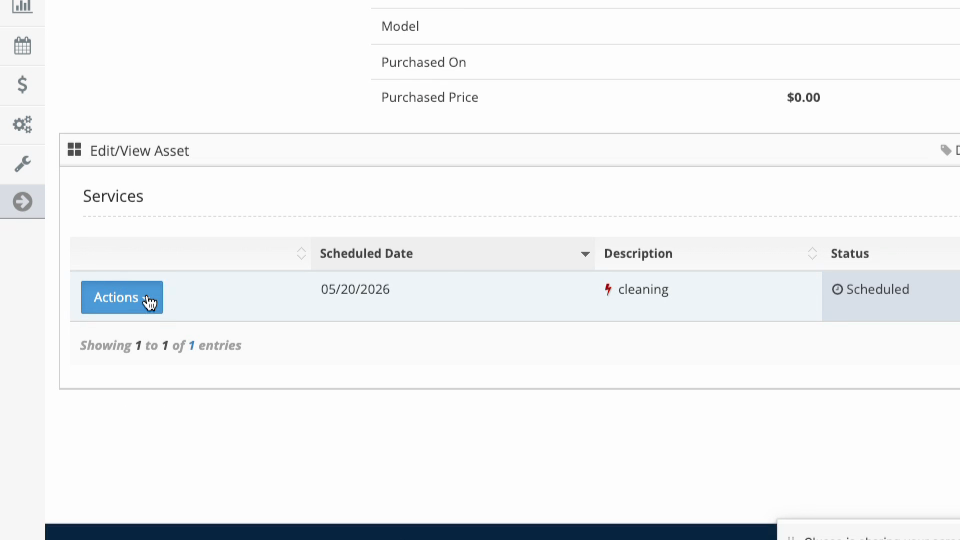960x540 pixels.
Task: Select the cleaning description text
Action: (643, 289)
